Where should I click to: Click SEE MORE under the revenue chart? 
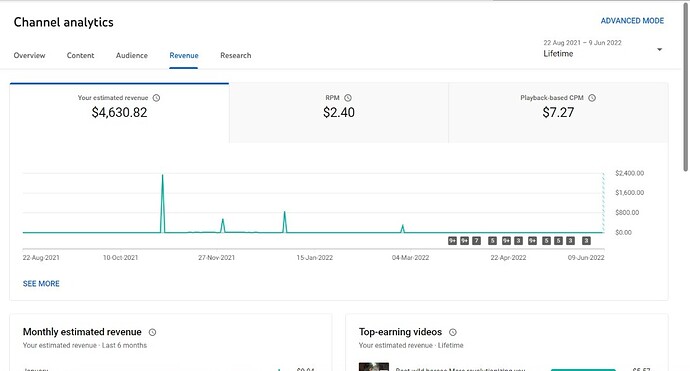tap(41, 284)
